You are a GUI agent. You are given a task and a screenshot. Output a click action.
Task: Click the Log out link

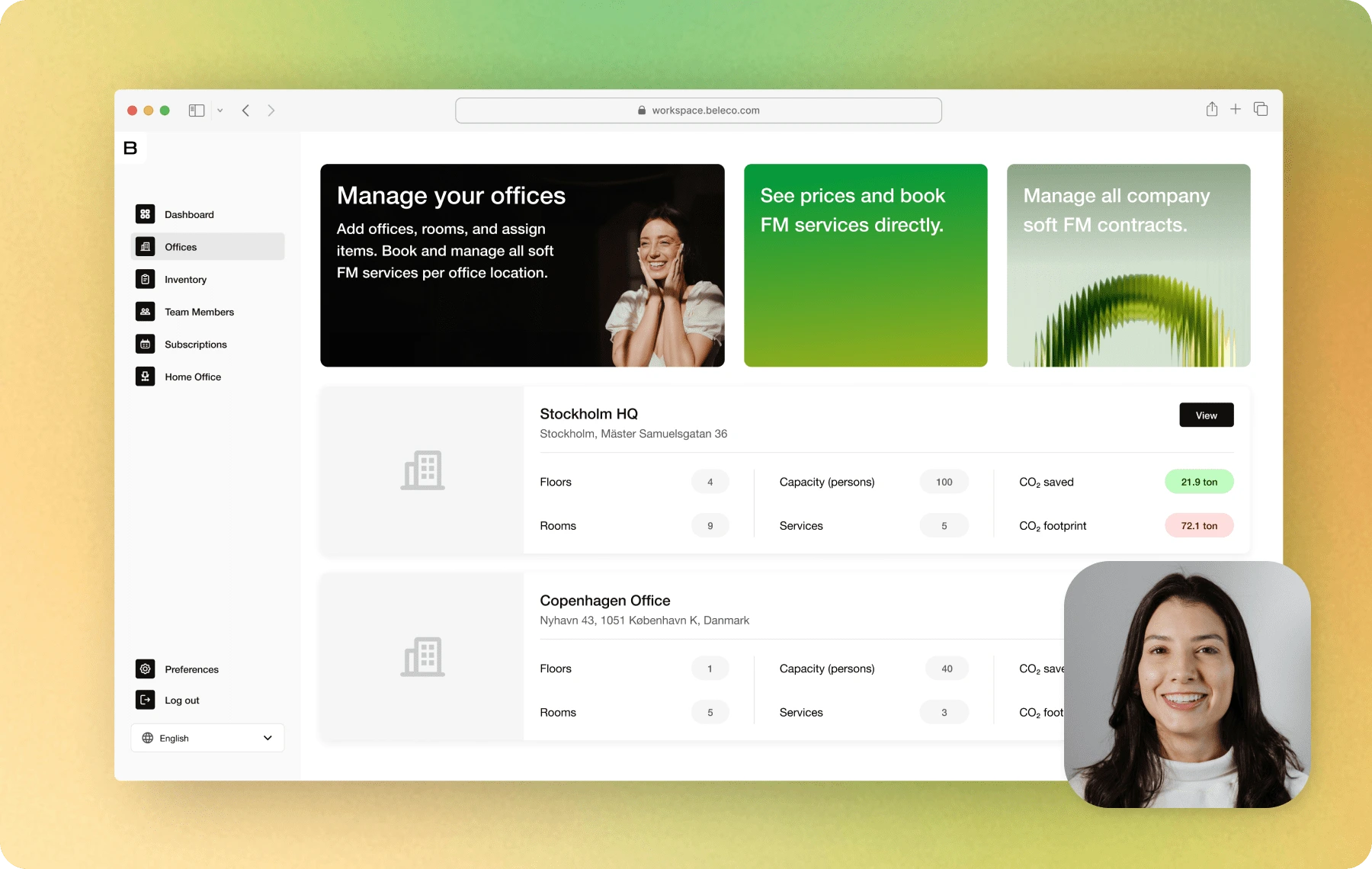click(x=182, y=701)
